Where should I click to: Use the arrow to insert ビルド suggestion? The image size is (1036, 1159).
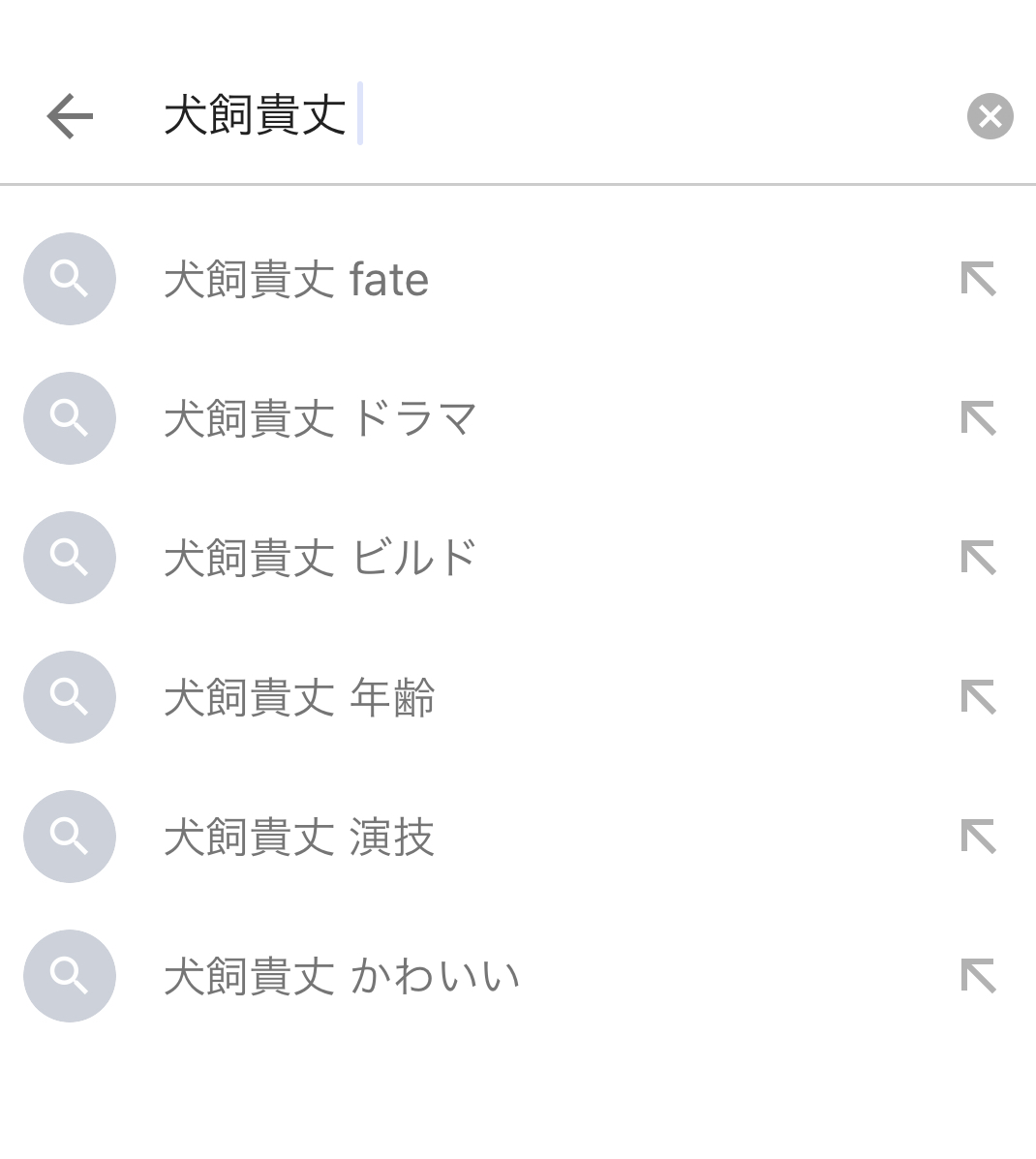(978, 558)
